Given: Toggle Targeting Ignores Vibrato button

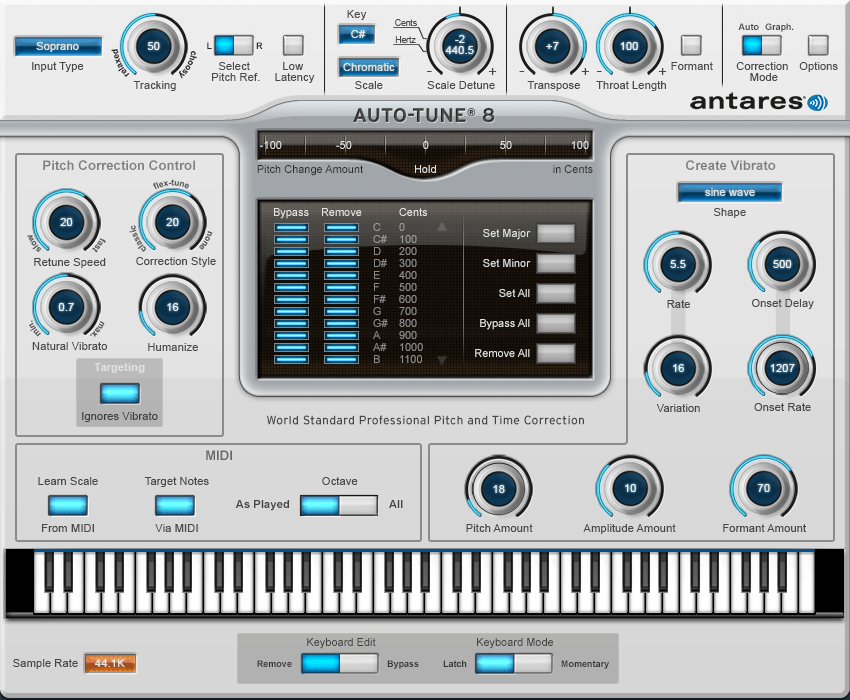Looking at the screenshot, I should coord(120,393).
